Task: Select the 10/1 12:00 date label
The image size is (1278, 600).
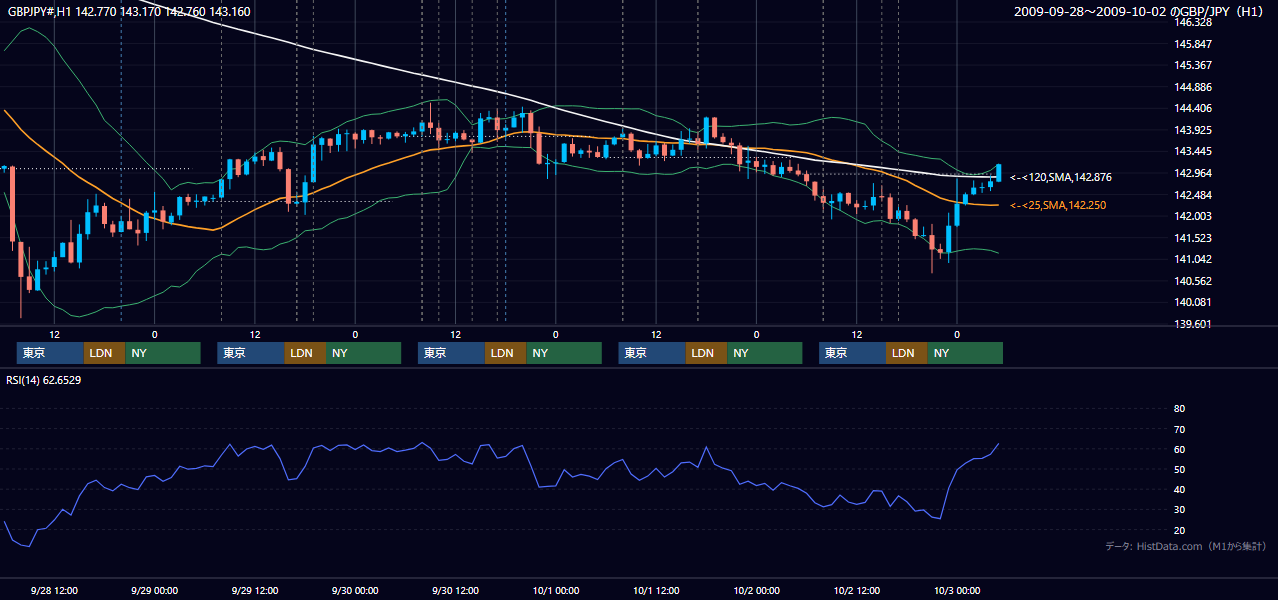Action: 656,590
